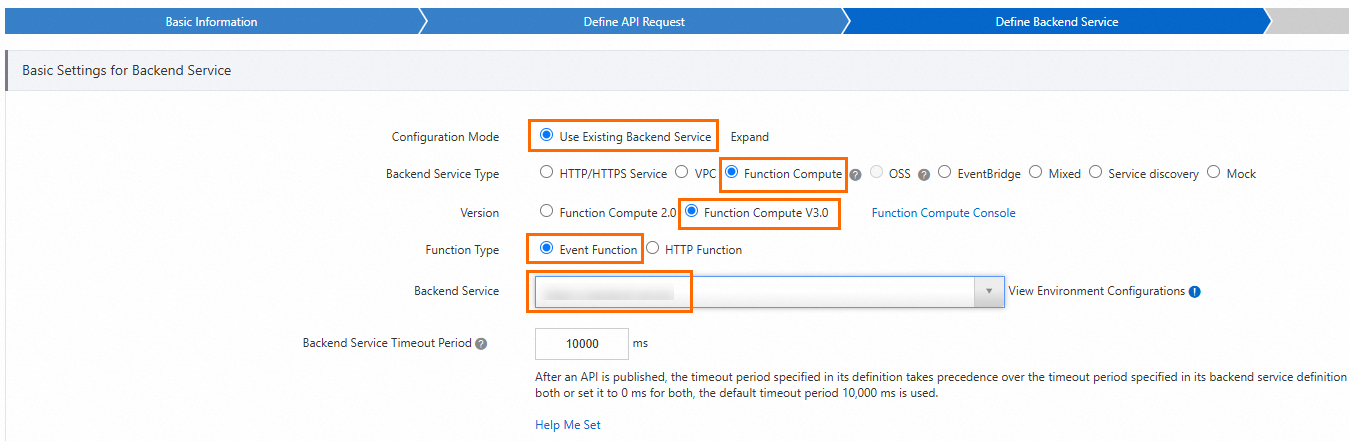Viewport: 1349px width, 441px height.
Task: Click the timeout period input field
Action: tap(582, 344)
